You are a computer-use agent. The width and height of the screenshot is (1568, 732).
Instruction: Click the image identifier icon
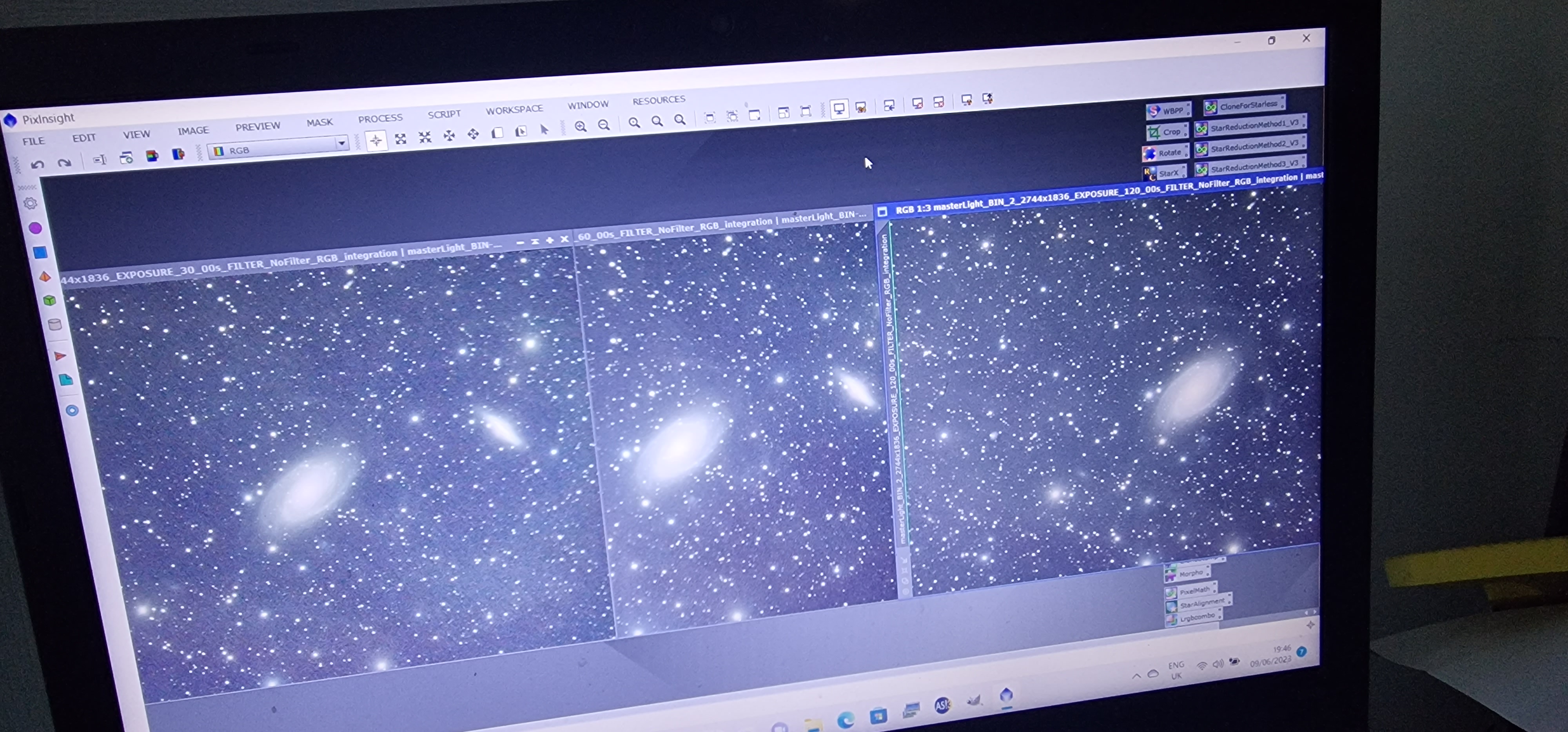pos(100,159)
